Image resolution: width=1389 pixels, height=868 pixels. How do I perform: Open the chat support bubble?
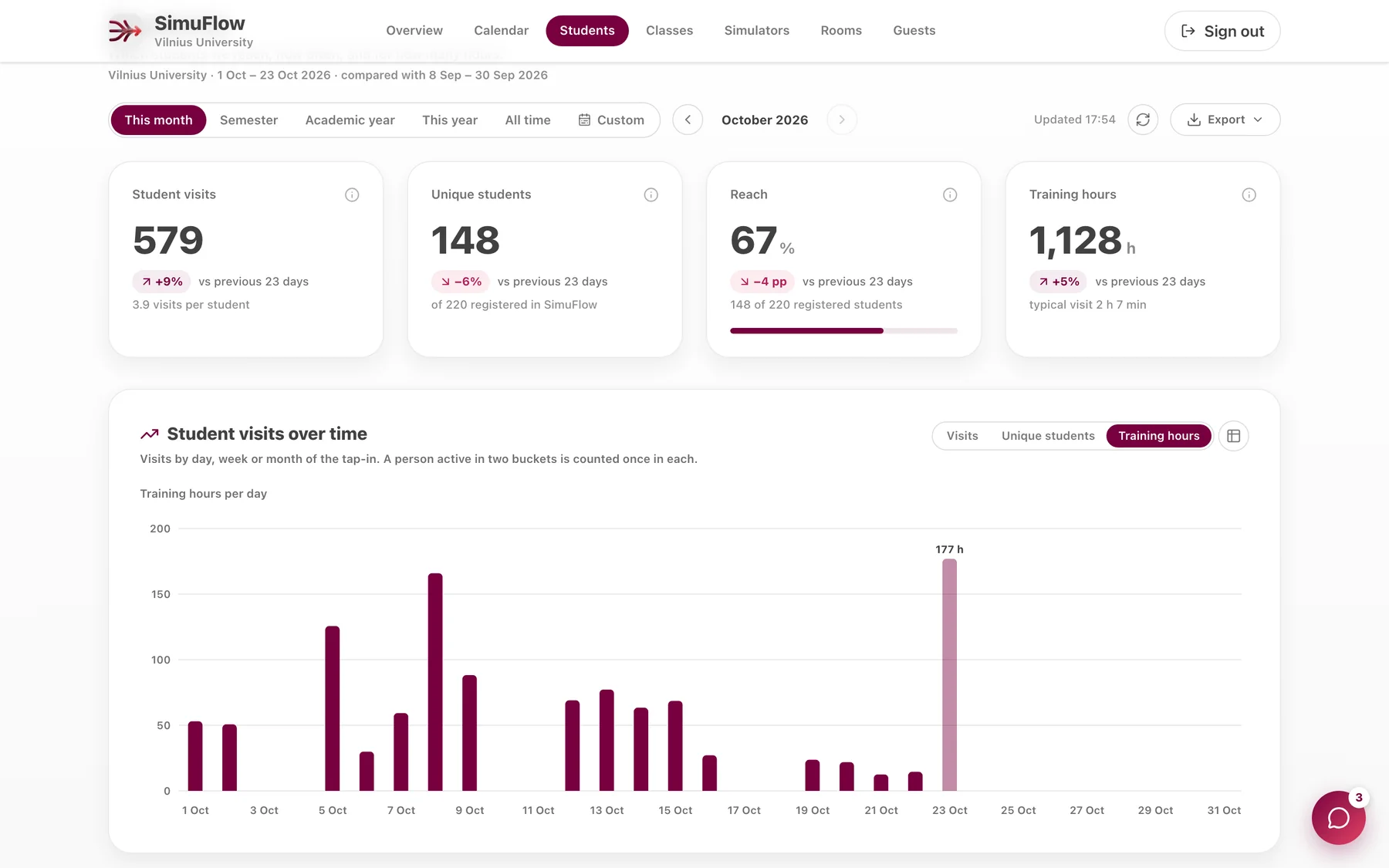[1338, 818]
